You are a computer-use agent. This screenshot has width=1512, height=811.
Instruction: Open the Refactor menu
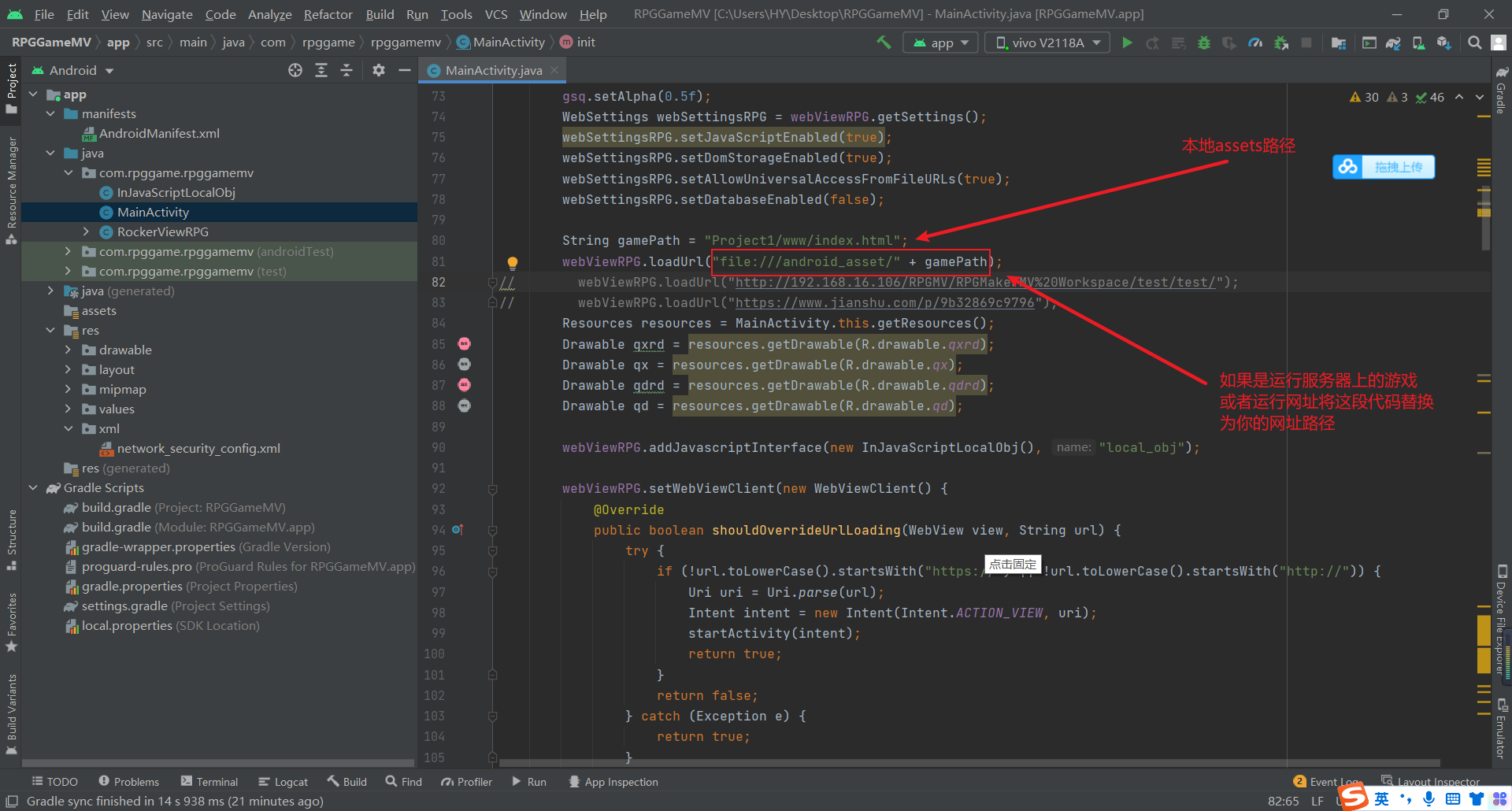pos(328,14)
